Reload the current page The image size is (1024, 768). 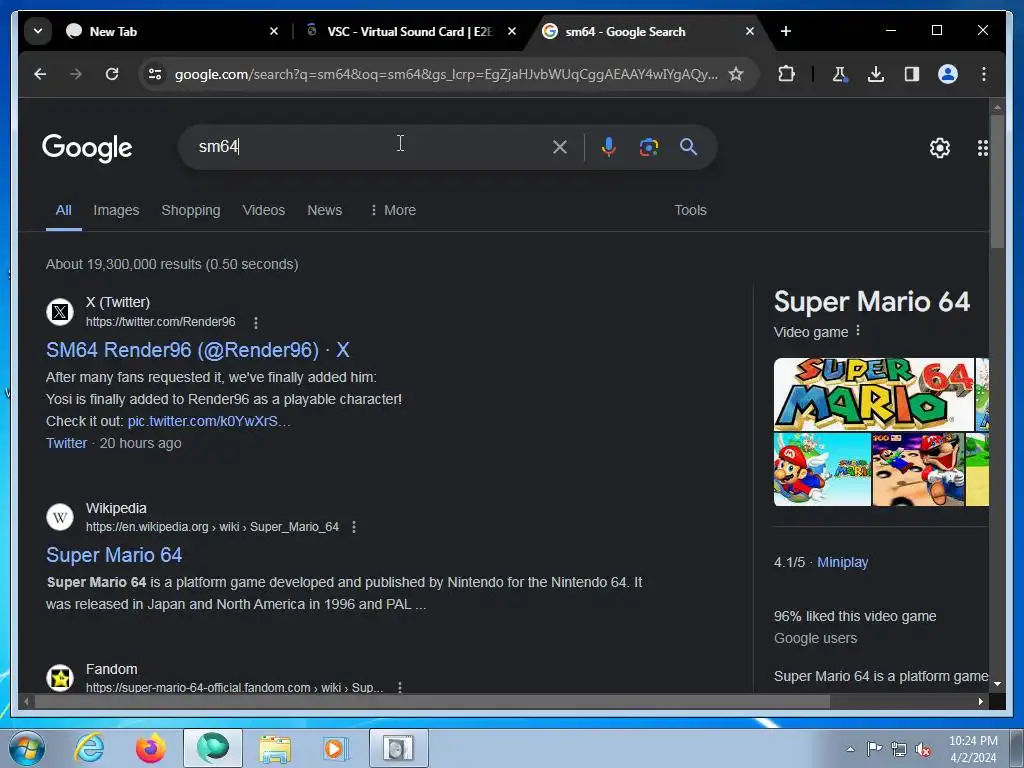(x=112, y=74)
